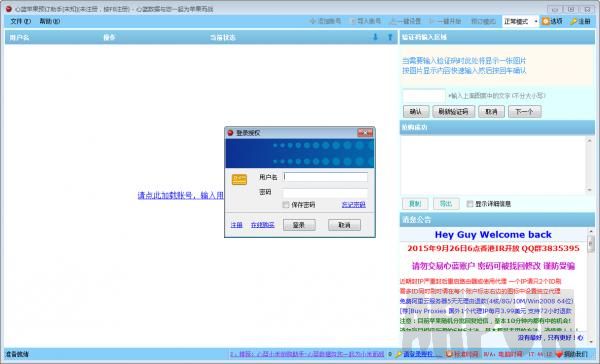
Task: Click the 导出 button under the log
Action: [x=446, y=204]
